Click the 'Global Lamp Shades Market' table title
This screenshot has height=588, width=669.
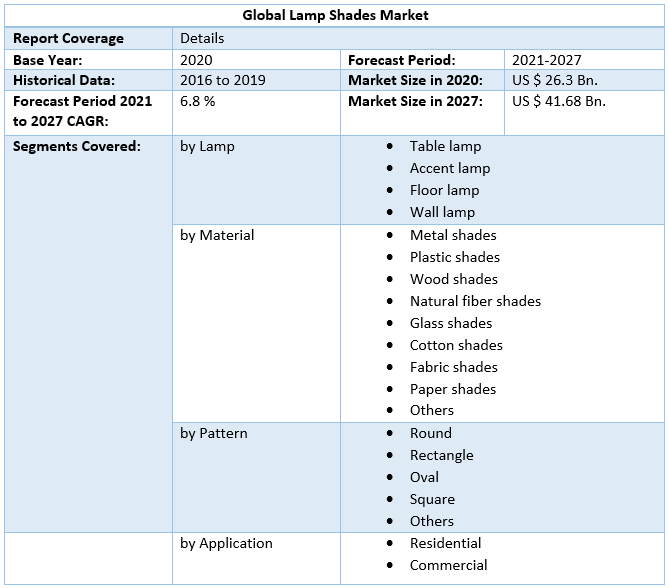[x=335, y=15]
